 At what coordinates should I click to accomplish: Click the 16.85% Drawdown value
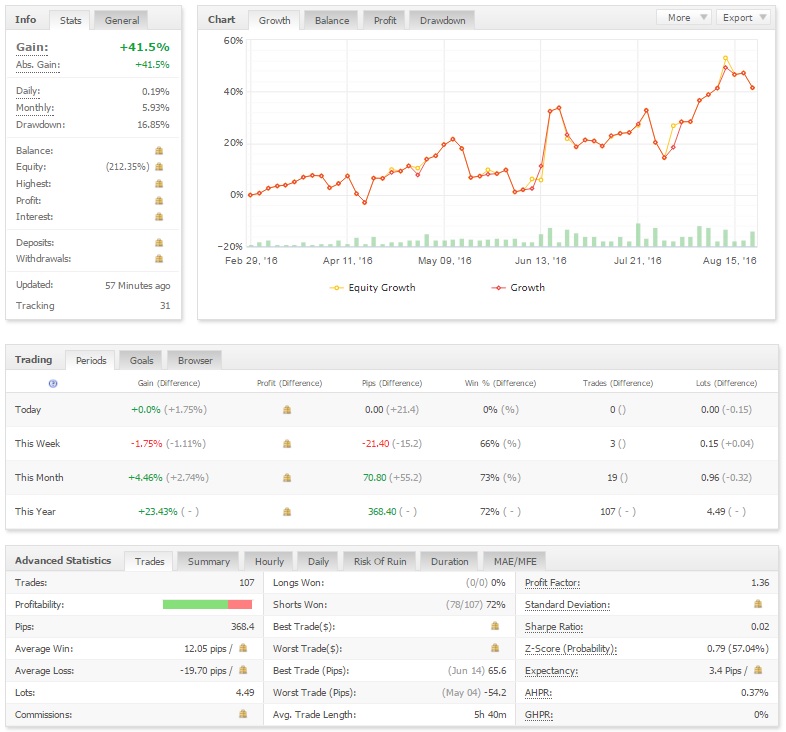click(x=153, y=125)
